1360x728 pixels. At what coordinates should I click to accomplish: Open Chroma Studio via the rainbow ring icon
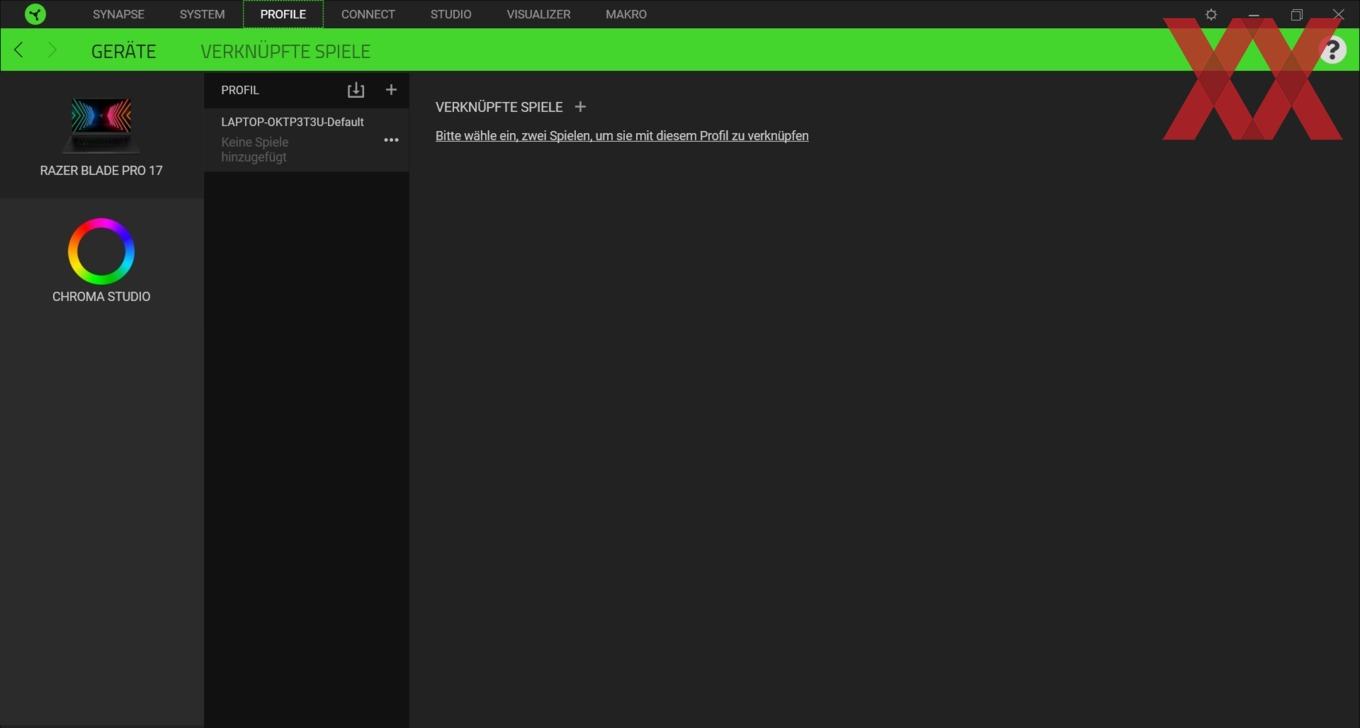pyautogui.click(x=101, y=251)
